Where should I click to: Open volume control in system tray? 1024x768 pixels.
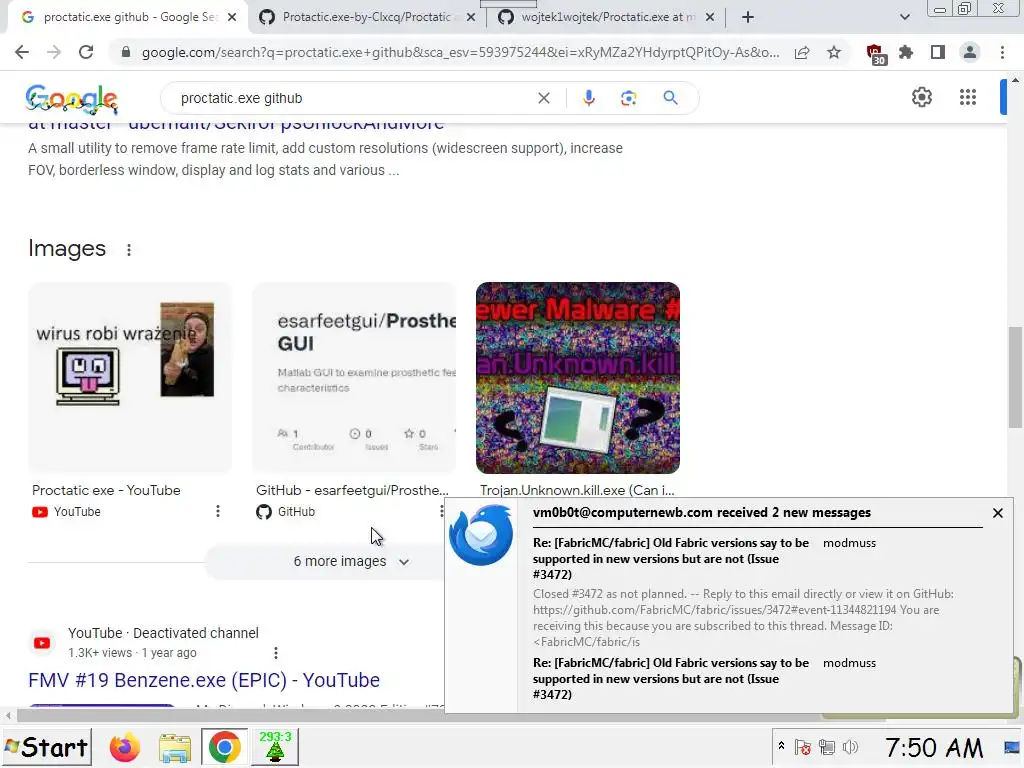click(850, 746)
